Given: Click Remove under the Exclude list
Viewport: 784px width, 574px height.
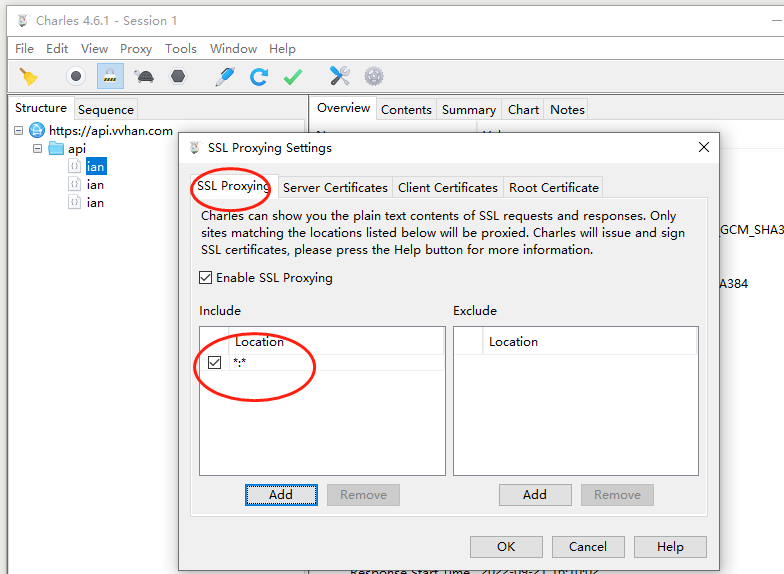Looking at the screenshot, I should coord(618,494).
